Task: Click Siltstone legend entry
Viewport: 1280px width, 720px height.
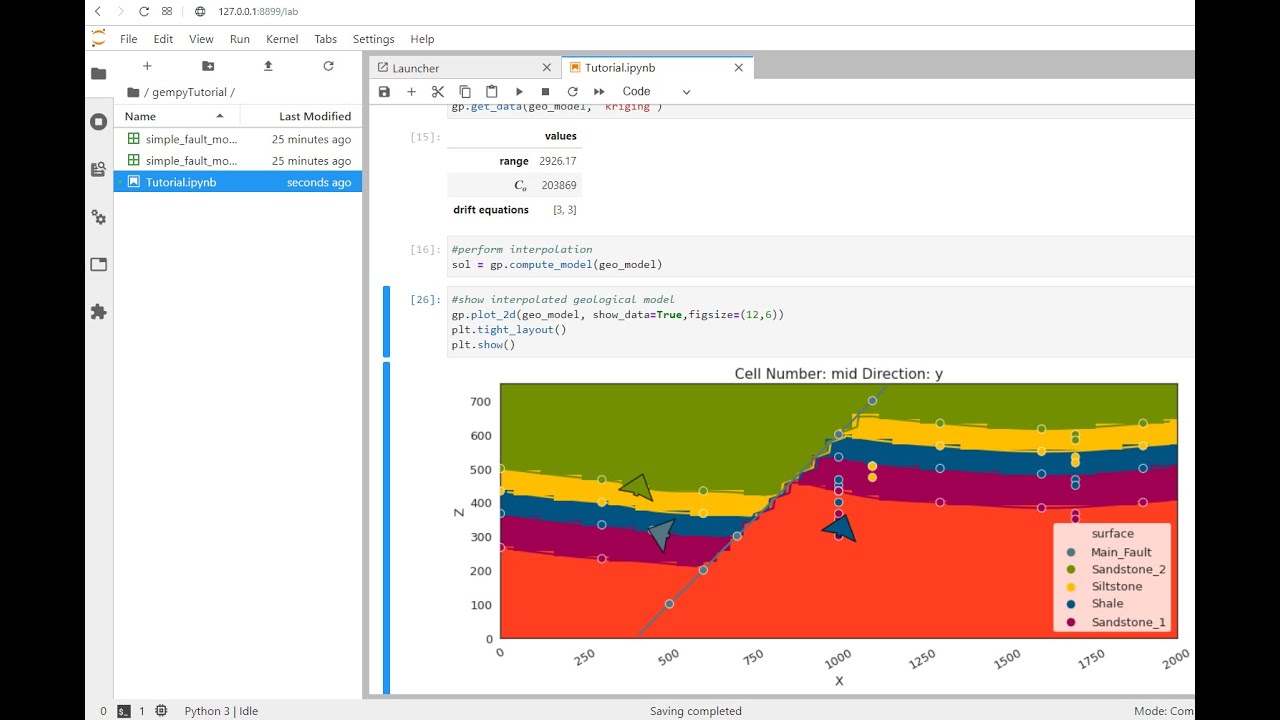Action: (x=1104, y=586)
